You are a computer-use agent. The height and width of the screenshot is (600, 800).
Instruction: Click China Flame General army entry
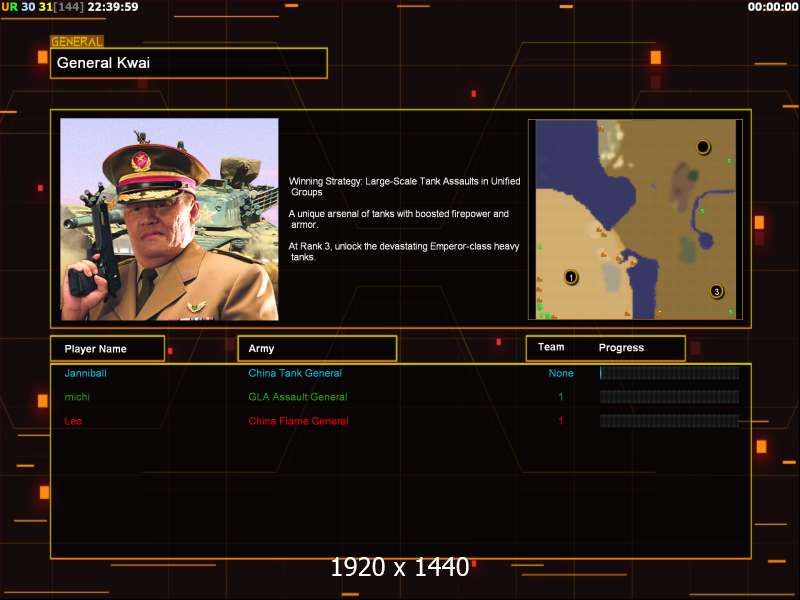(298, 421)
